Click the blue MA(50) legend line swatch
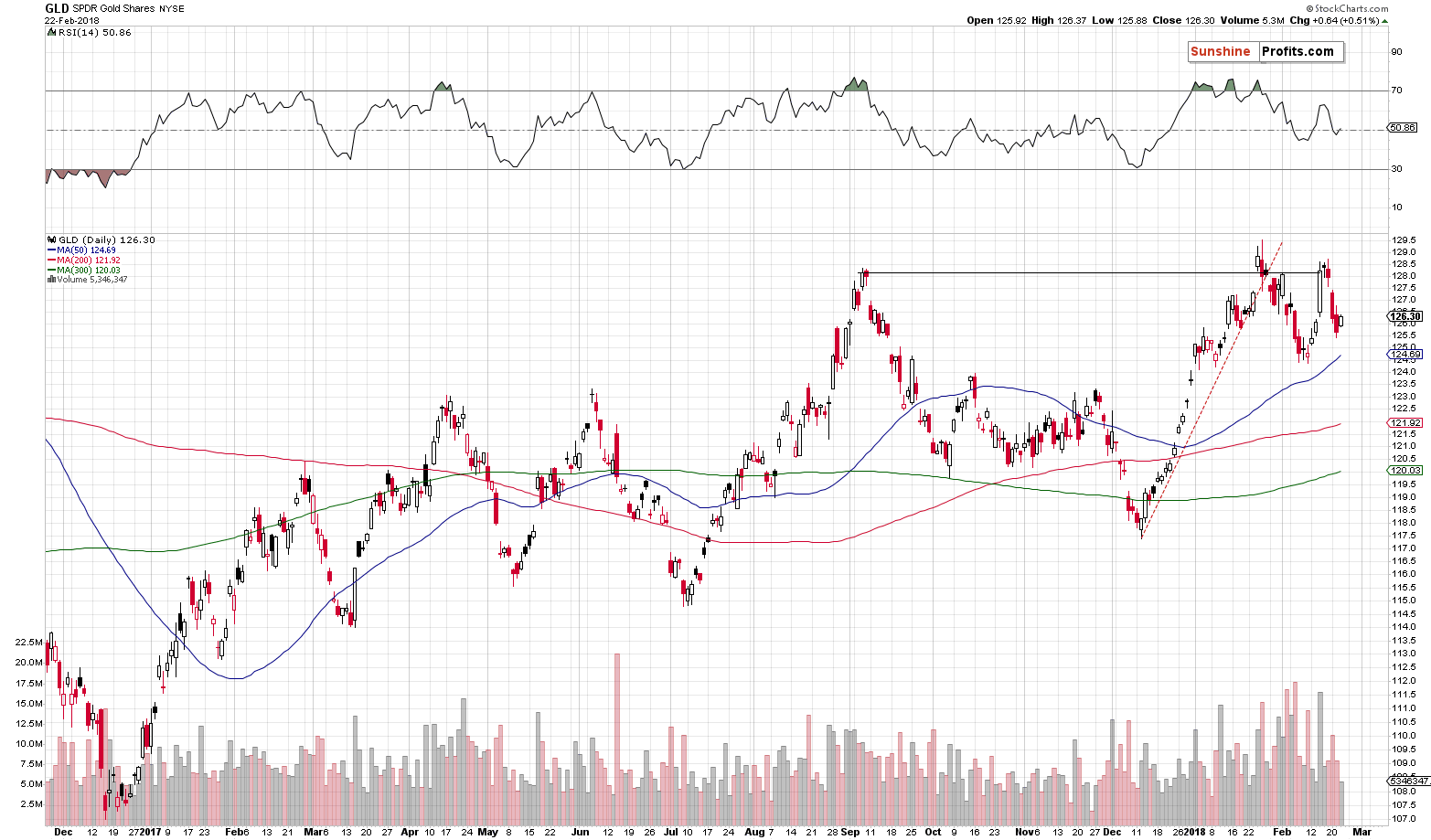The height and width of the screenshot is (840, 1431). (50, 250)
